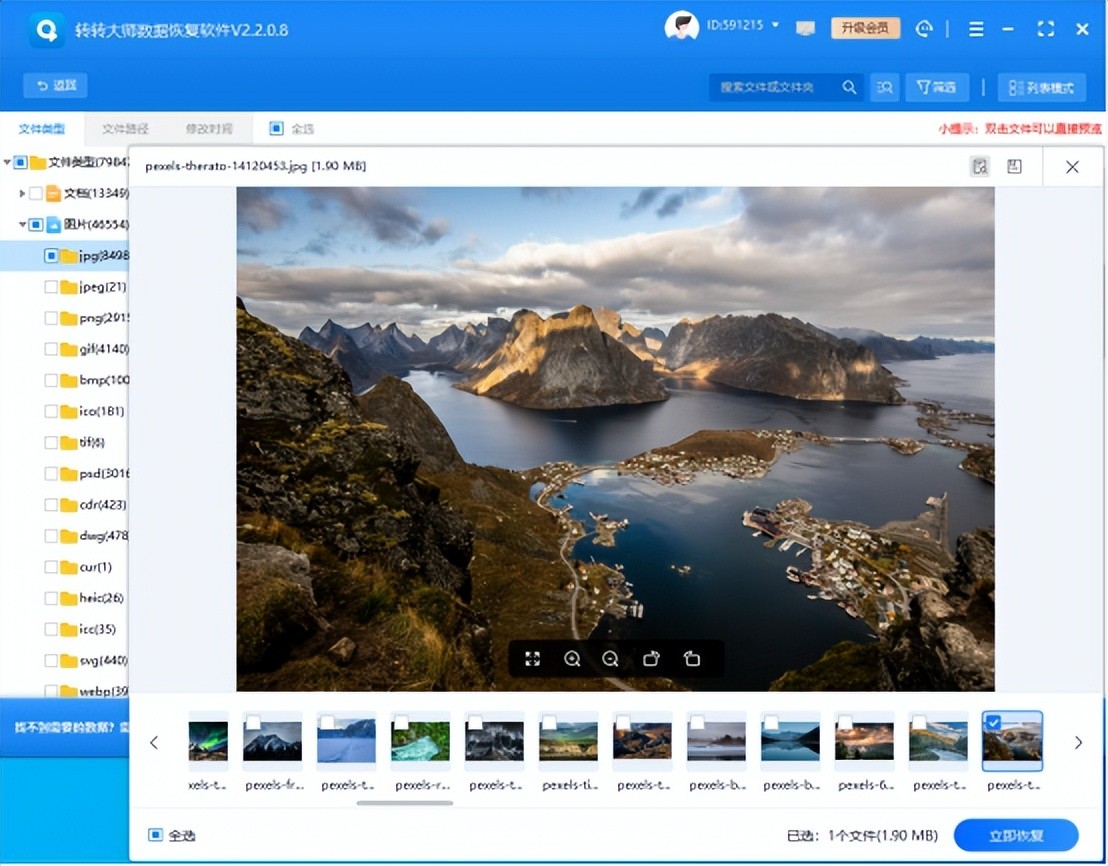The height and width of the screenshot is (866, 1108).
Task: Uncheck the selected last thumbnail checkbox
Action: coord(993,722)
